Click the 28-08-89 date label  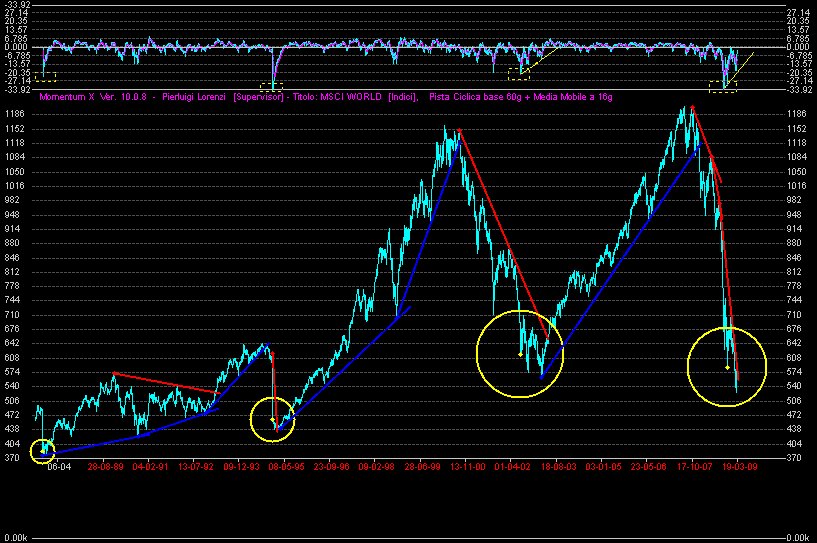point(105,466)
